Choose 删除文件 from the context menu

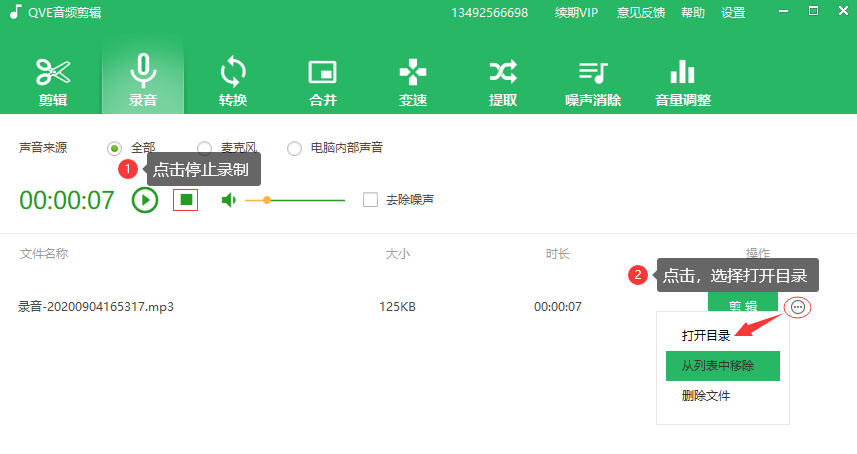click(x=706, y=396)
